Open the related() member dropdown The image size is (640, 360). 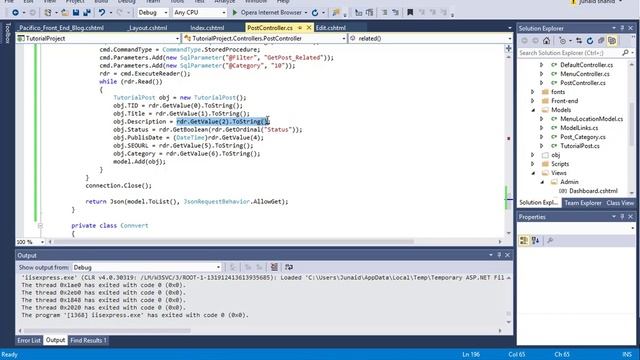430,38
